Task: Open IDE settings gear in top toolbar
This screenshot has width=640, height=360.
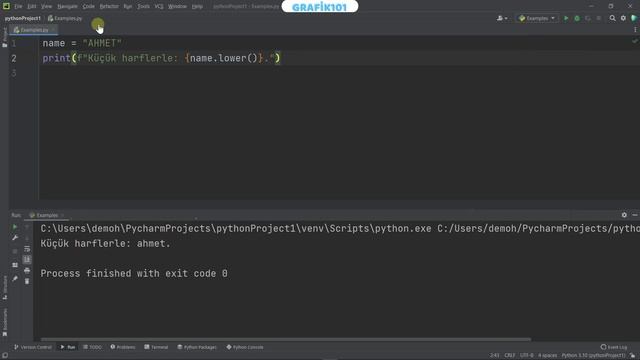Action: coord(623,18)
